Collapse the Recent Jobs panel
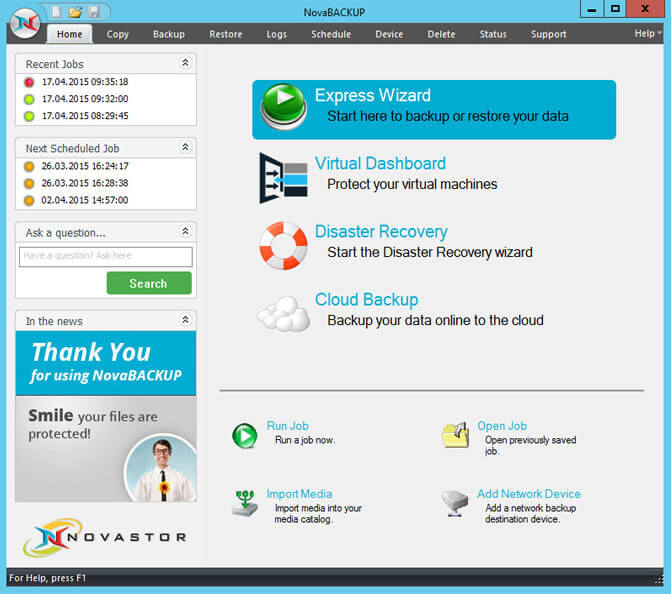Screen dimensions: 671x594 (185, 63)
